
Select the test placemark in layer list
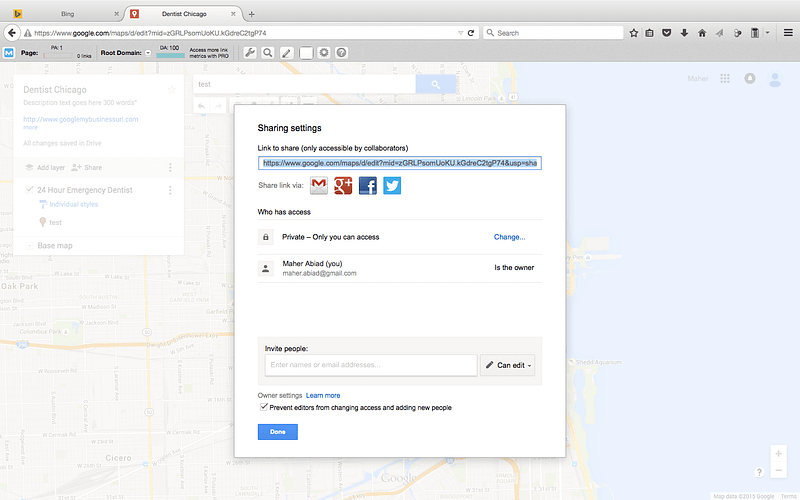(56, 222)
